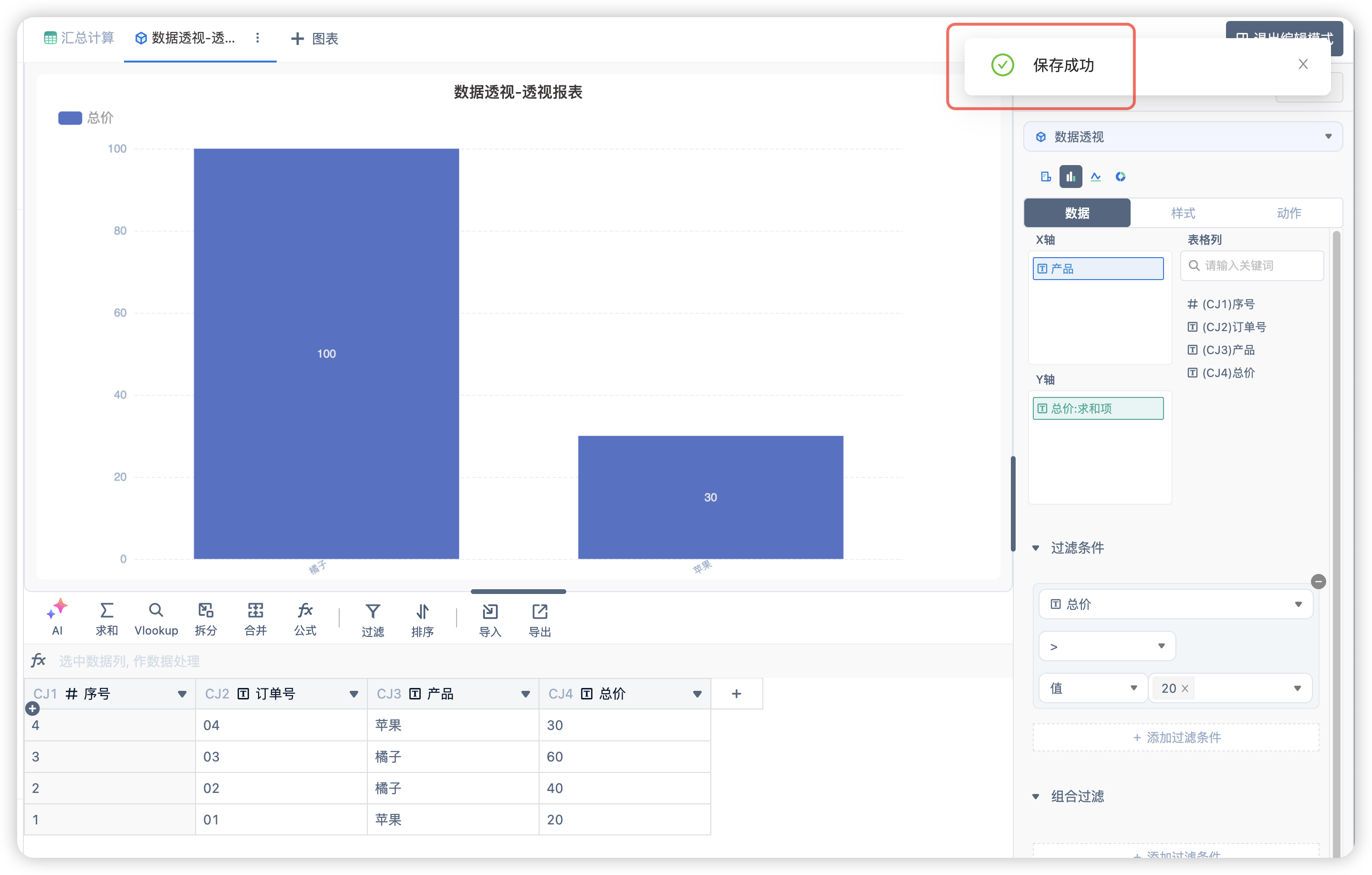The image size is (1372, 875).
Task: Click the chart title 数据透视-透视报表
Action: pyautogui.click(x=518, y=92)
